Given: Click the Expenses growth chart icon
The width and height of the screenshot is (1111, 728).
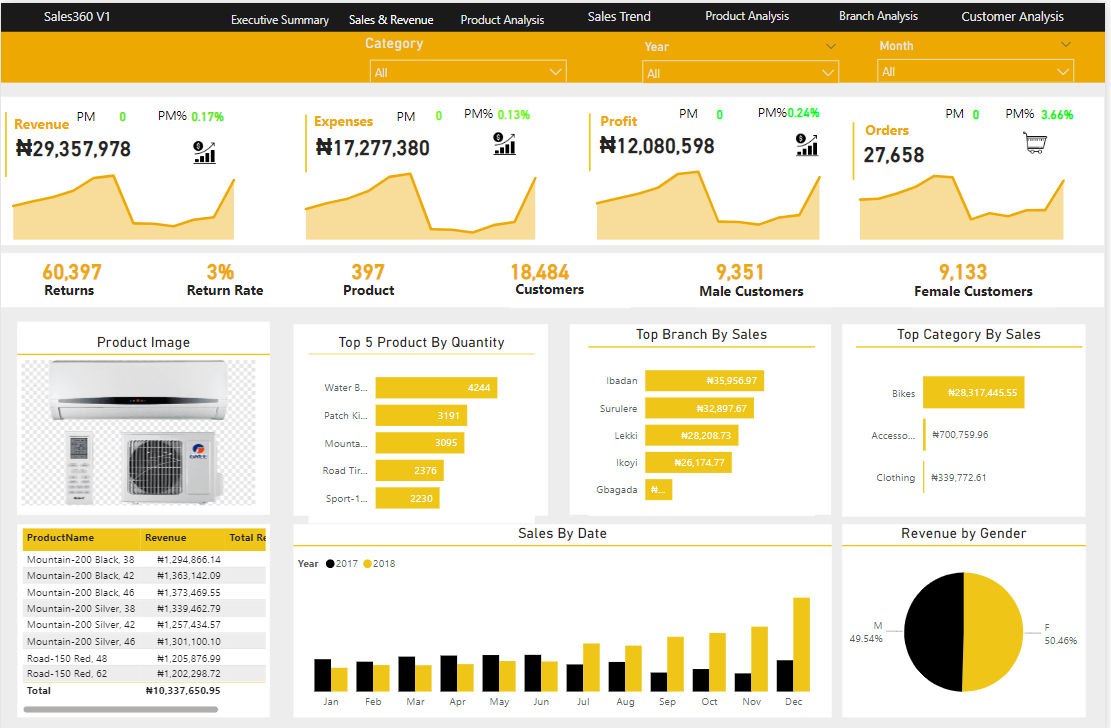Looking at the screenshot, I should pos(505,144).
